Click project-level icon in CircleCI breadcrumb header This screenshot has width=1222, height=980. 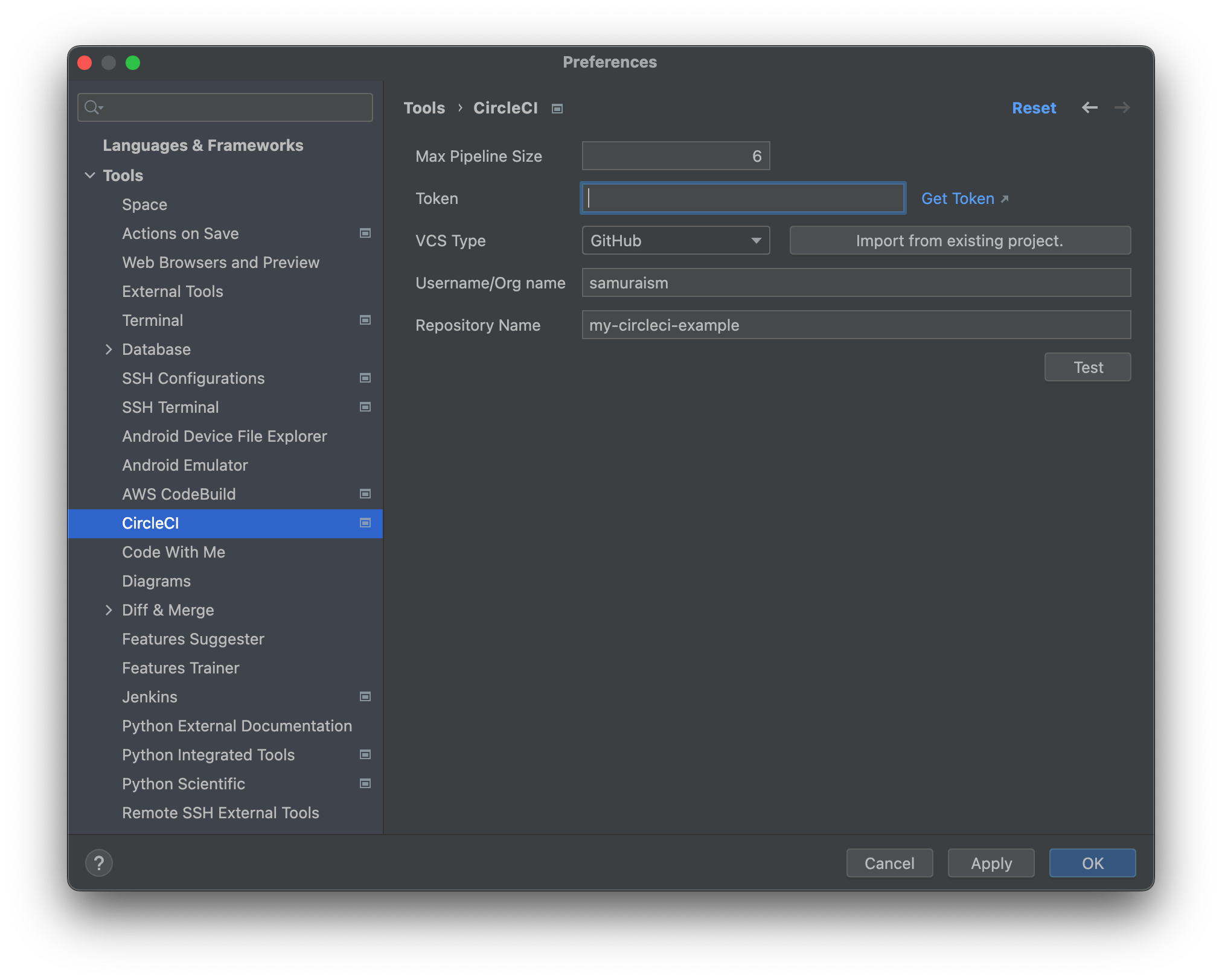click(557, 109)
